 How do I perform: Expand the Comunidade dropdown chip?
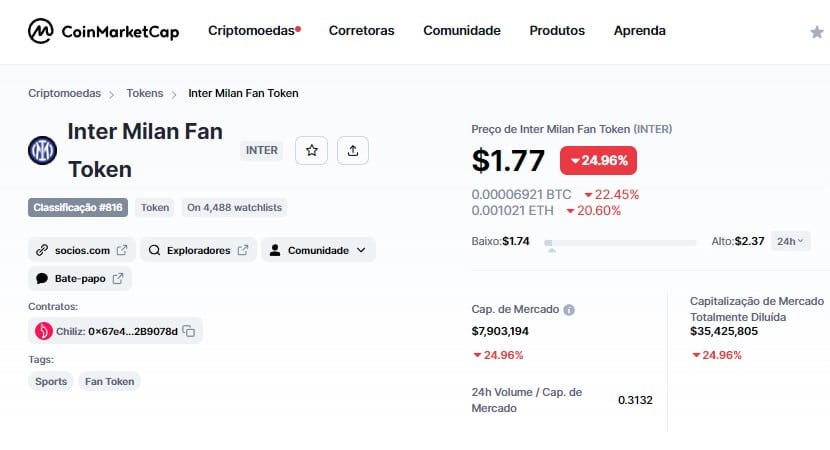point(318,250)
